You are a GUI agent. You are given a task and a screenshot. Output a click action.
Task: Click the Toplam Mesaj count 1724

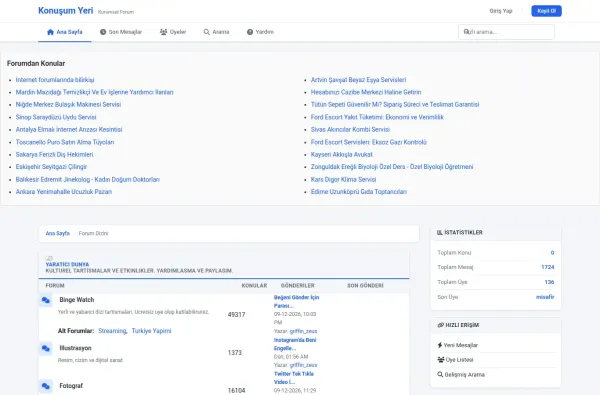click(x=548, y=267)
